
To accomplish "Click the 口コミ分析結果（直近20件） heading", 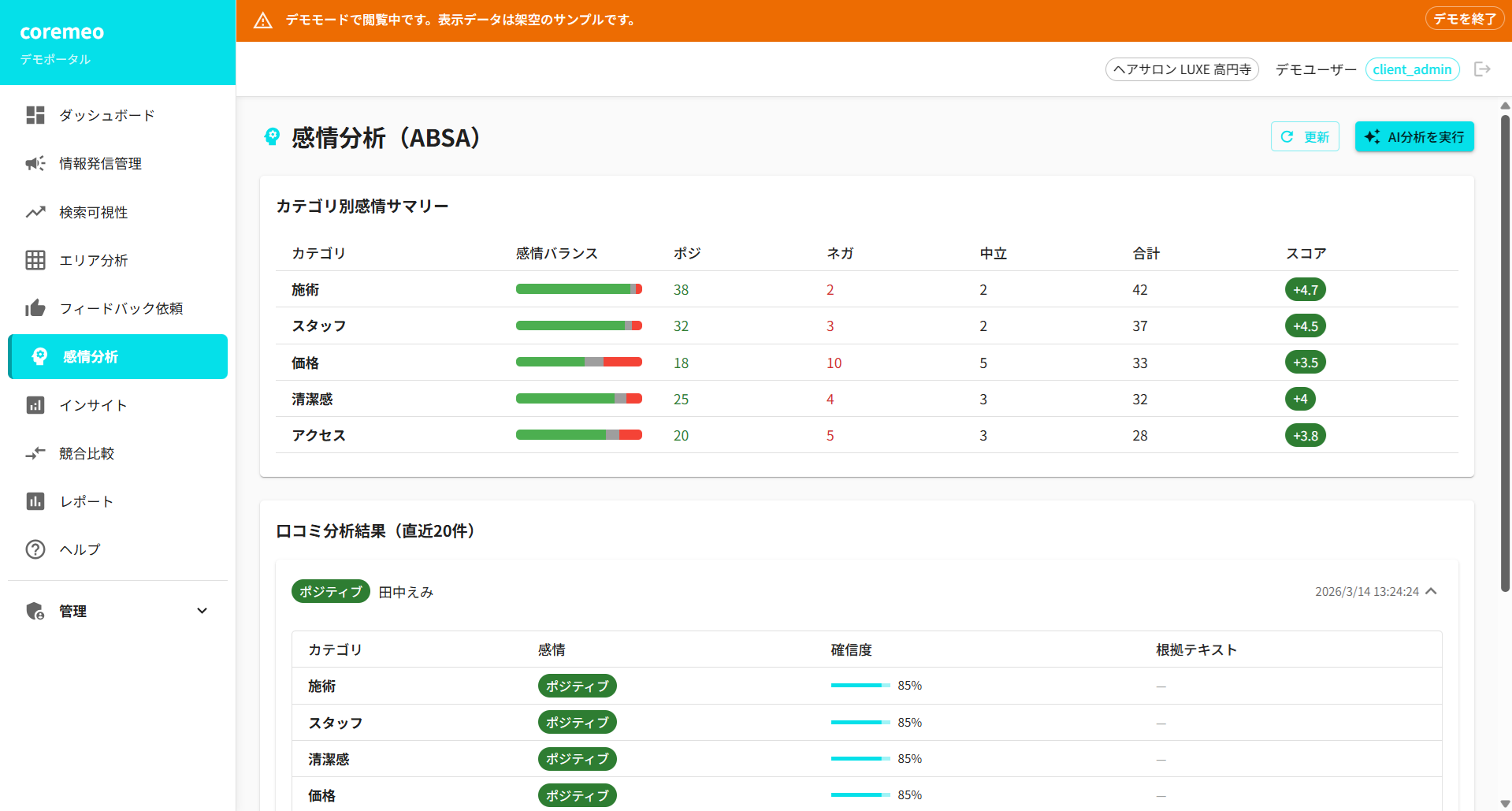I will click(378, 530).
